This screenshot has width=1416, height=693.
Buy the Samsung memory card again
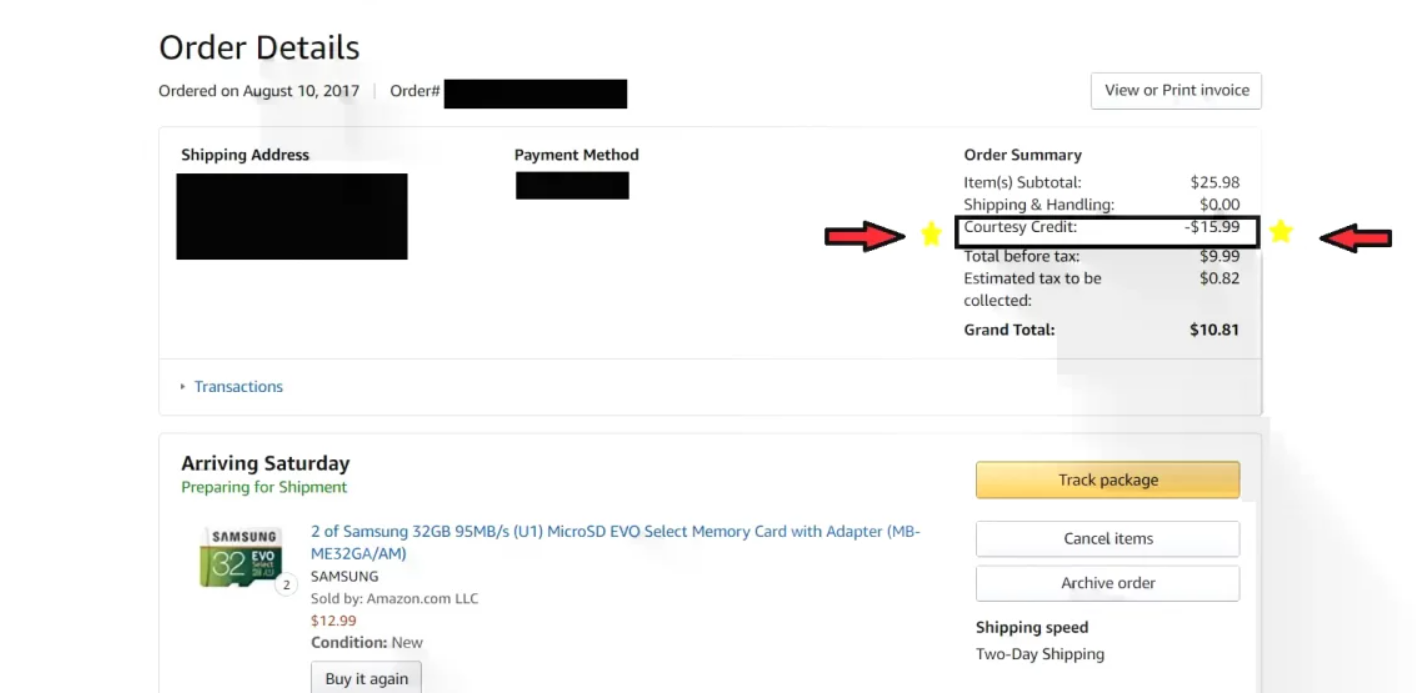click(366, 677)
